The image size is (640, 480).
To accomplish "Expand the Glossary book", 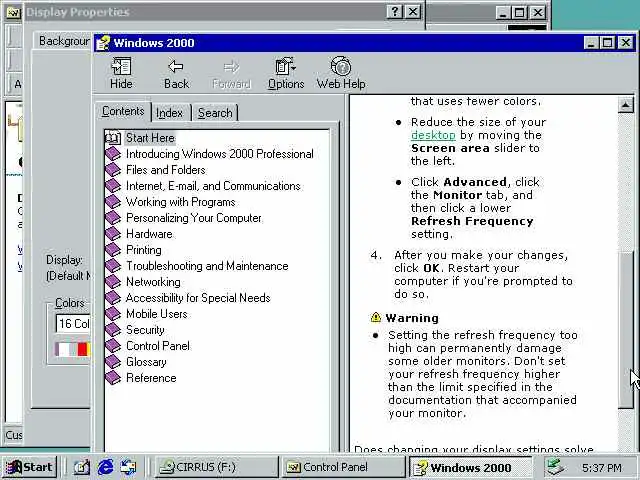I will pyautogui.click(x=146, y=362).
